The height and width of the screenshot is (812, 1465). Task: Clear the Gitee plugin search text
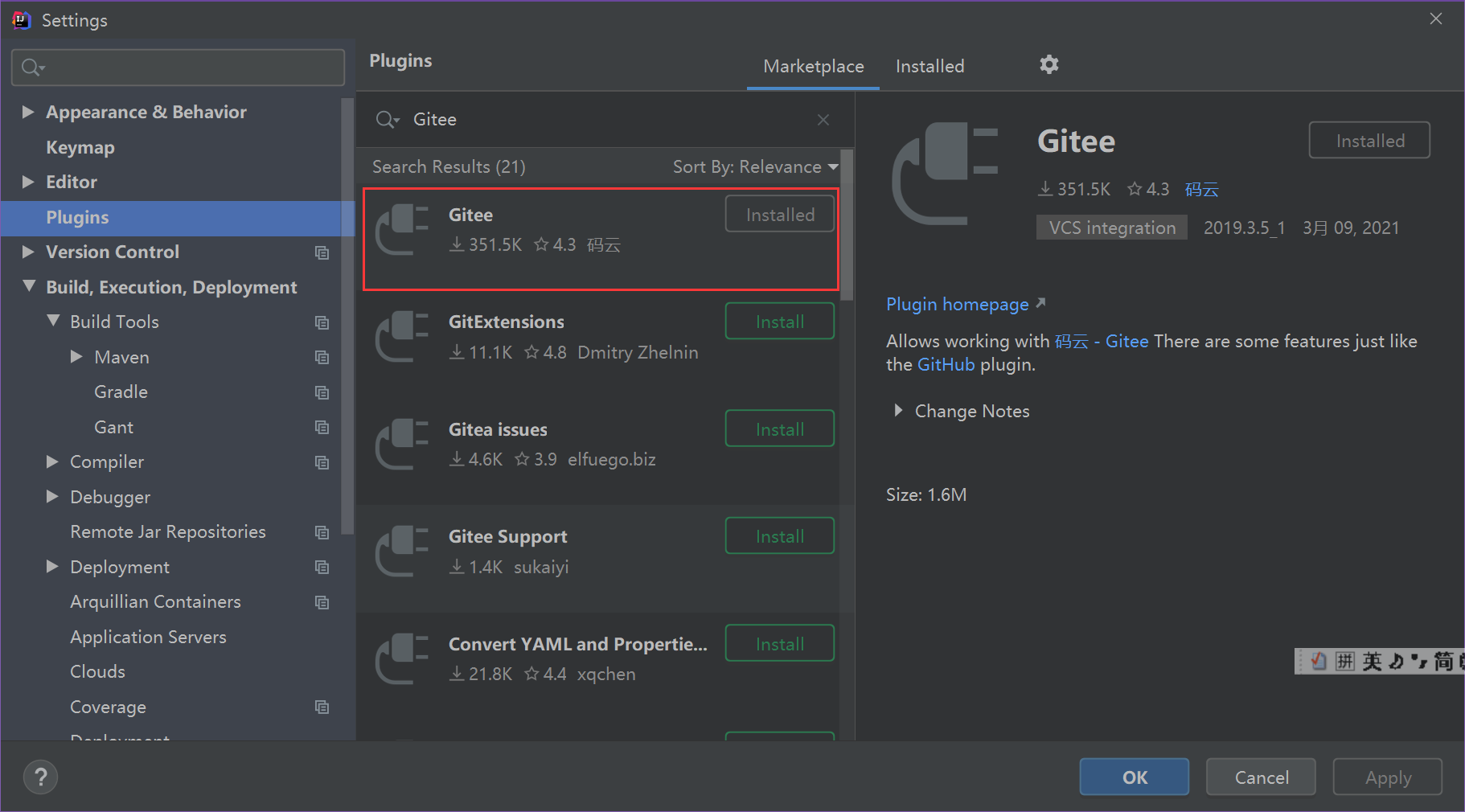823,120
